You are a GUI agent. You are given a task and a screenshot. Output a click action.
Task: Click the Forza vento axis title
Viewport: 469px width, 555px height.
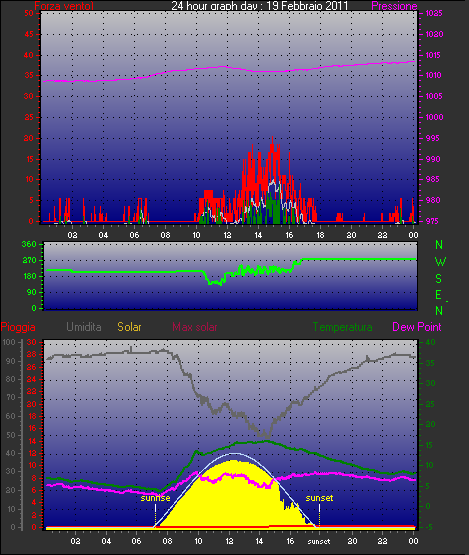64,6
